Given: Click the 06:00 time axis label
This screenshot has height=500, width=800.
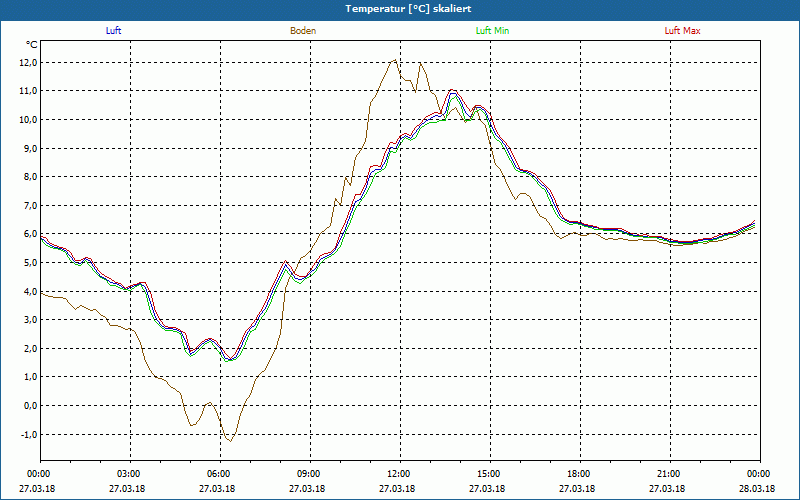Looking at the screenshot, I should (x=220, y=474).
